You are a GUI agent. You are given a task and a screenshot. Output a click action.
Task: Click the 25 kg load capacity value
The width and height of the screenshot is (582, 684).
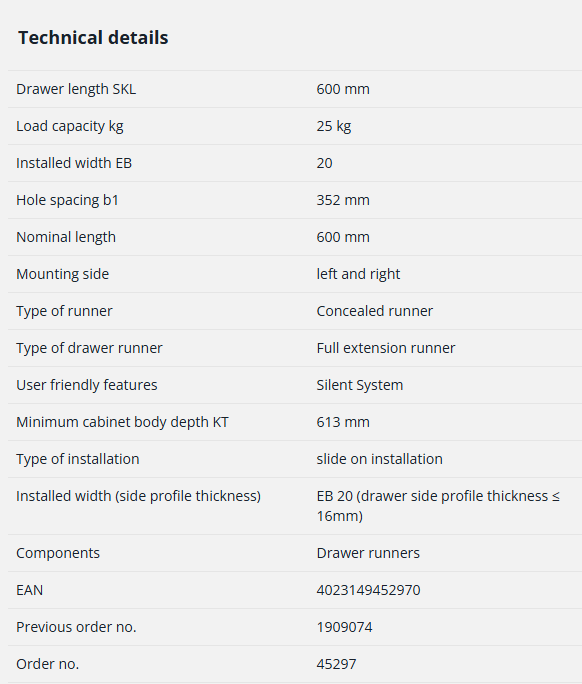click(x=334, y=126)
